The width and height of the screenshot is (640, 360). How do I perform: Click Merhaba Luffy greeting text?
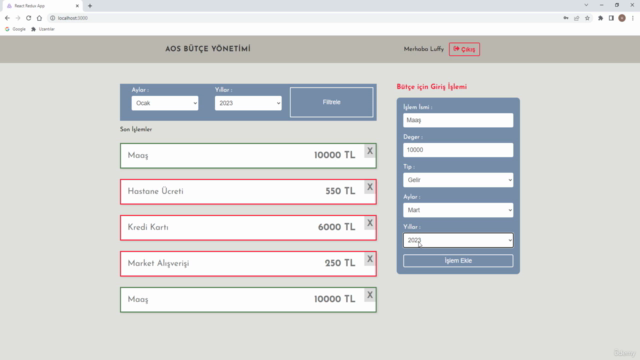click(x=424, y=49)
